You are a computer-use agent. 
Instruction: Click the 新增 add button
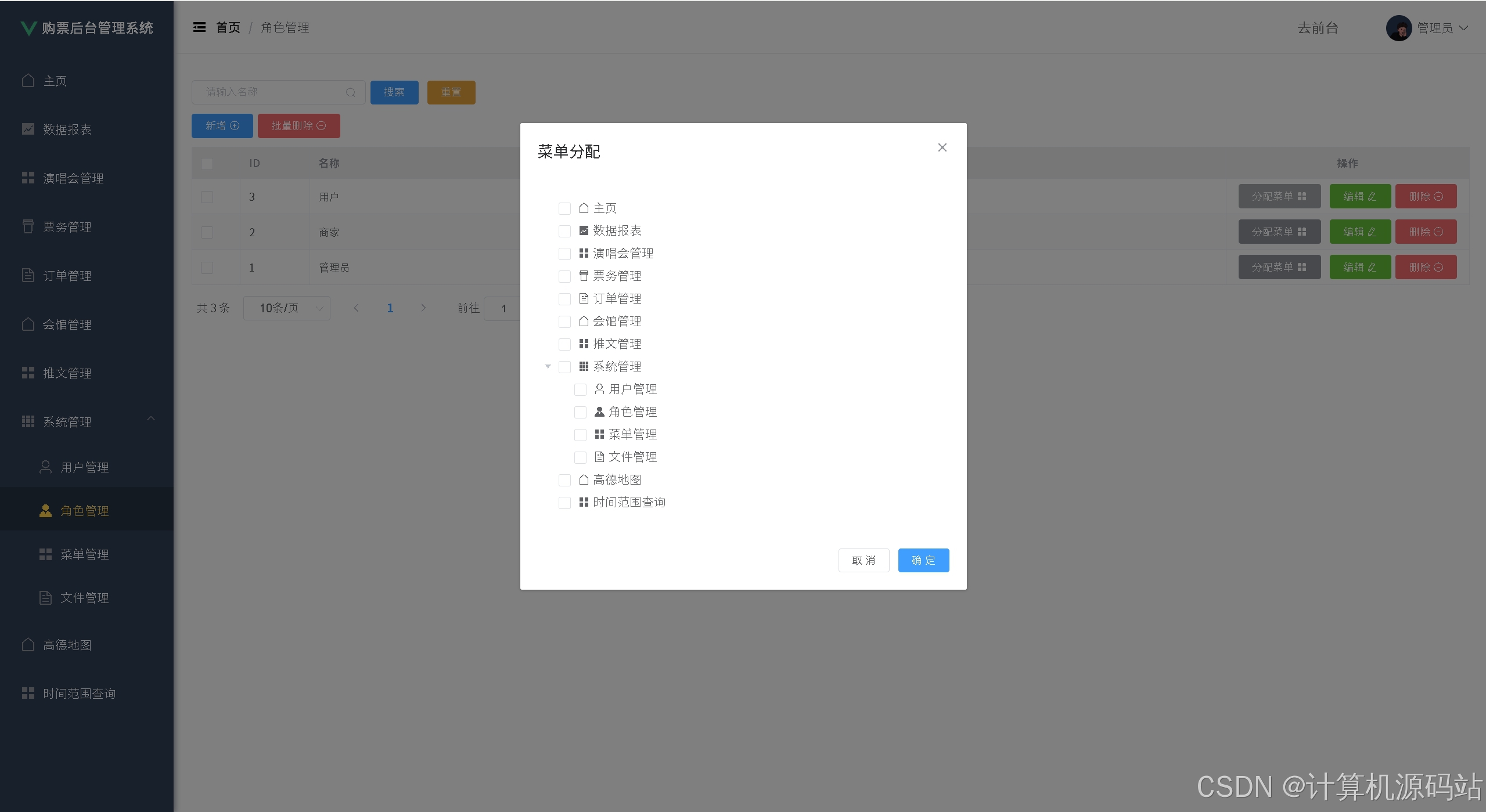(x=222, y=126)
